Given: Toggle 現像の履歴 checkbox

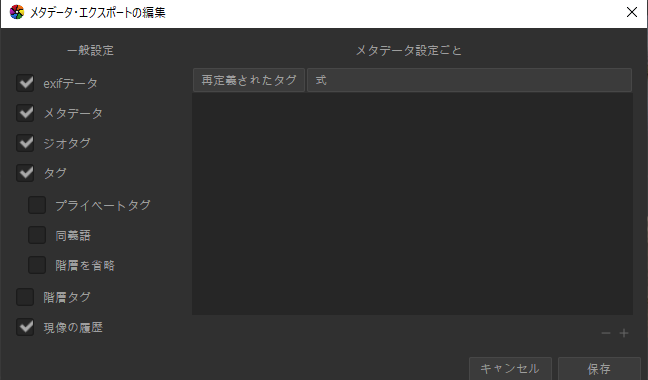Looking at the screenshot, I should 25,327.
